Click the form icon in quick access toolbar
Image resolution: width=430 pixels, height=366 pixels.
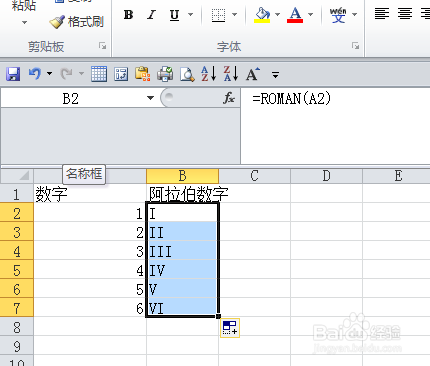(x=121, y=74)
